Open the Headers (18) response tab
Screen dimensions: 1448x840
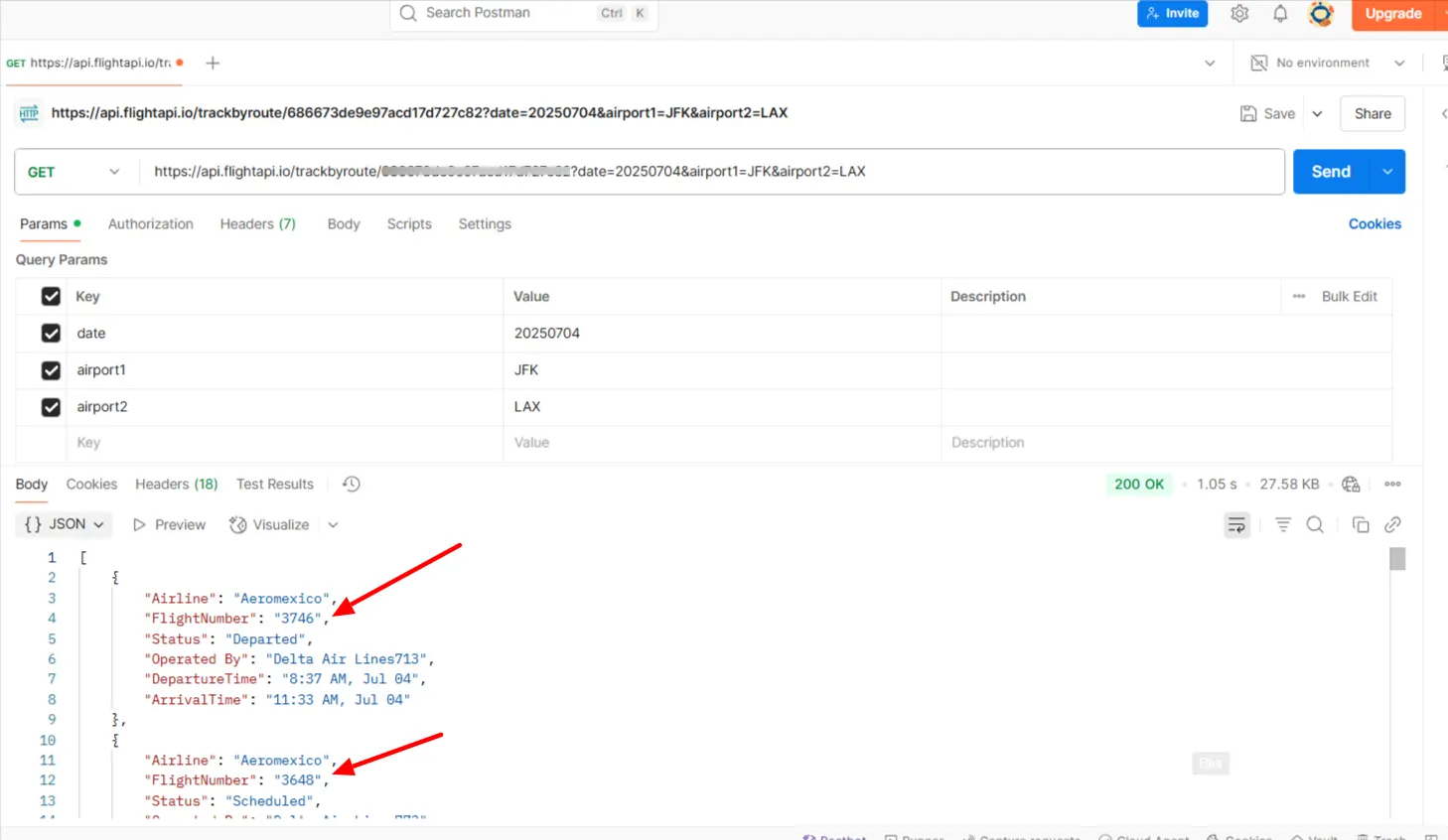pos(177,485)
